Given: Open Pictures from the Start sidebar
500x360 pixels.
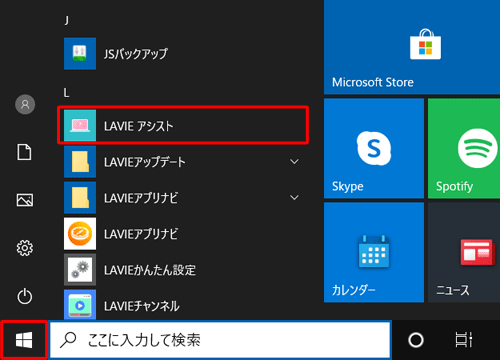Looking at the screenshot, I should (25, 200).
